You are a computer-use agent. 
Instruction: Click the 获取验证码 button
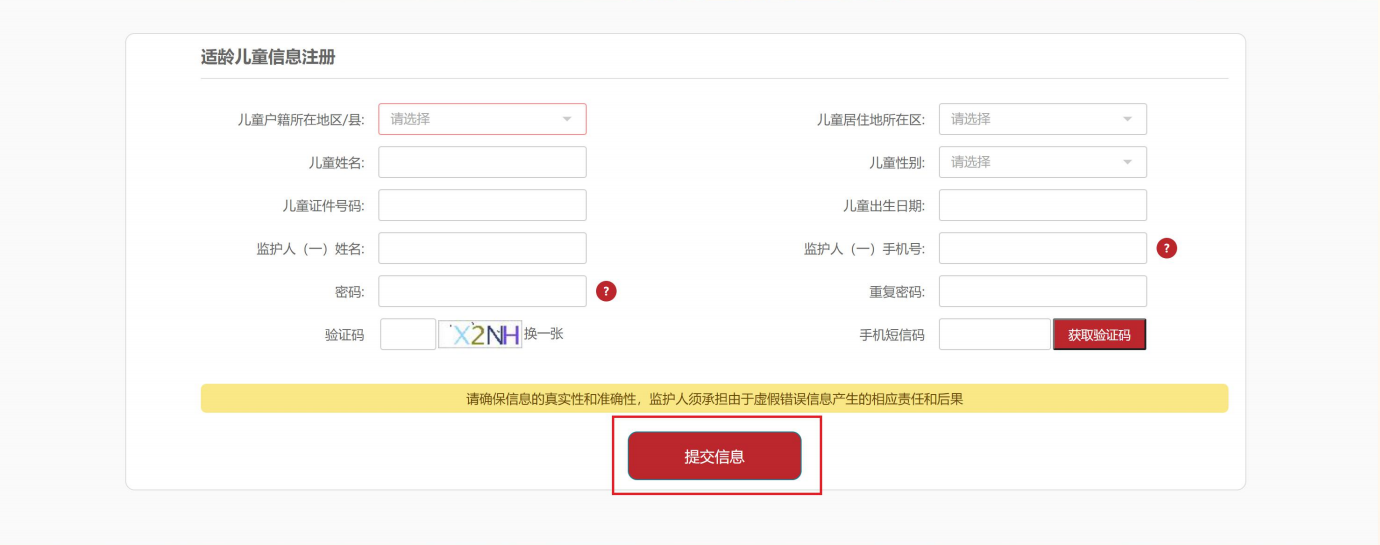(x=1099, y=335)
